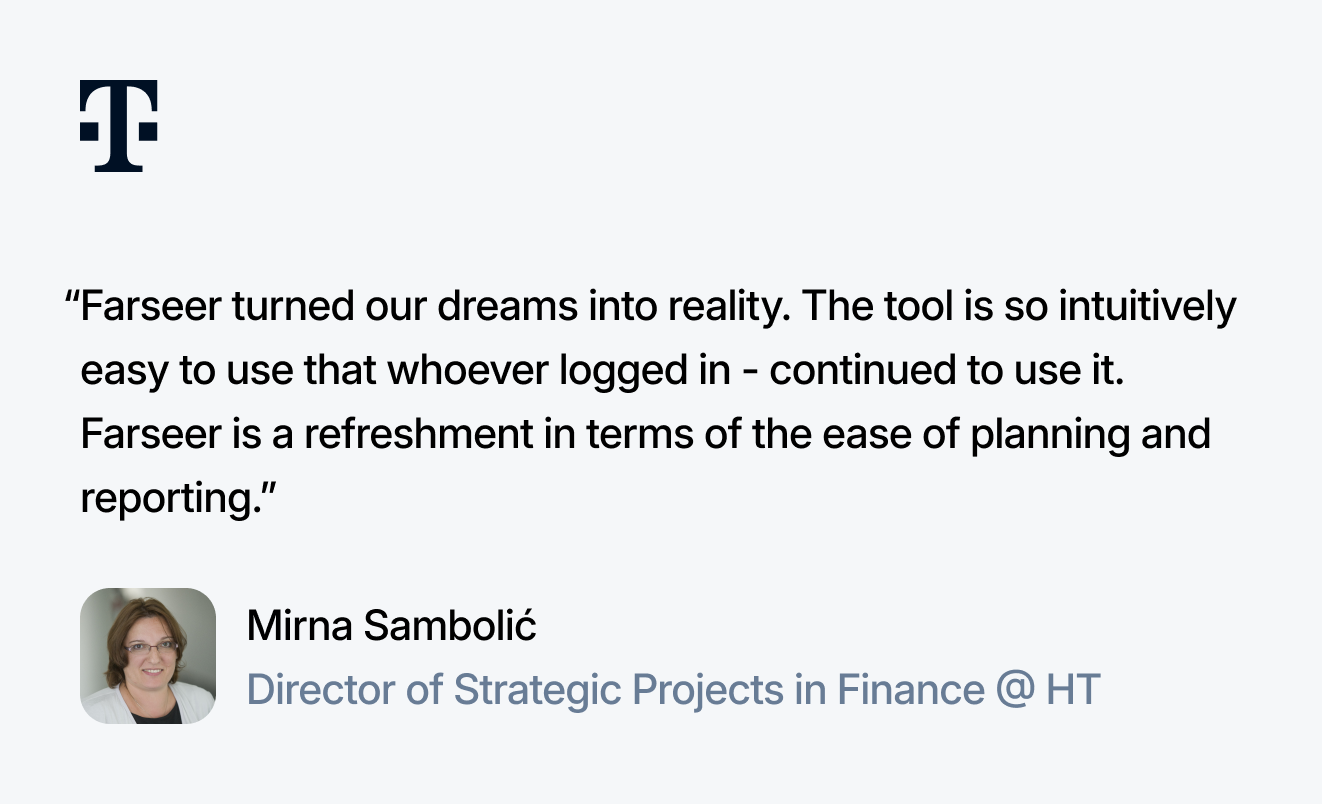Click HT company abbreviation
Viewport: 1322px width, 804px height.
coord(1073,690)
